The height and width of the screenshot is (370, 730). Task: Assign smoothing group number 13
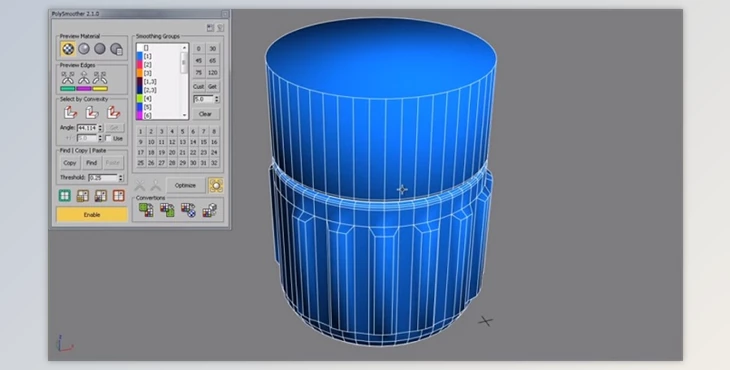[182, 142]
